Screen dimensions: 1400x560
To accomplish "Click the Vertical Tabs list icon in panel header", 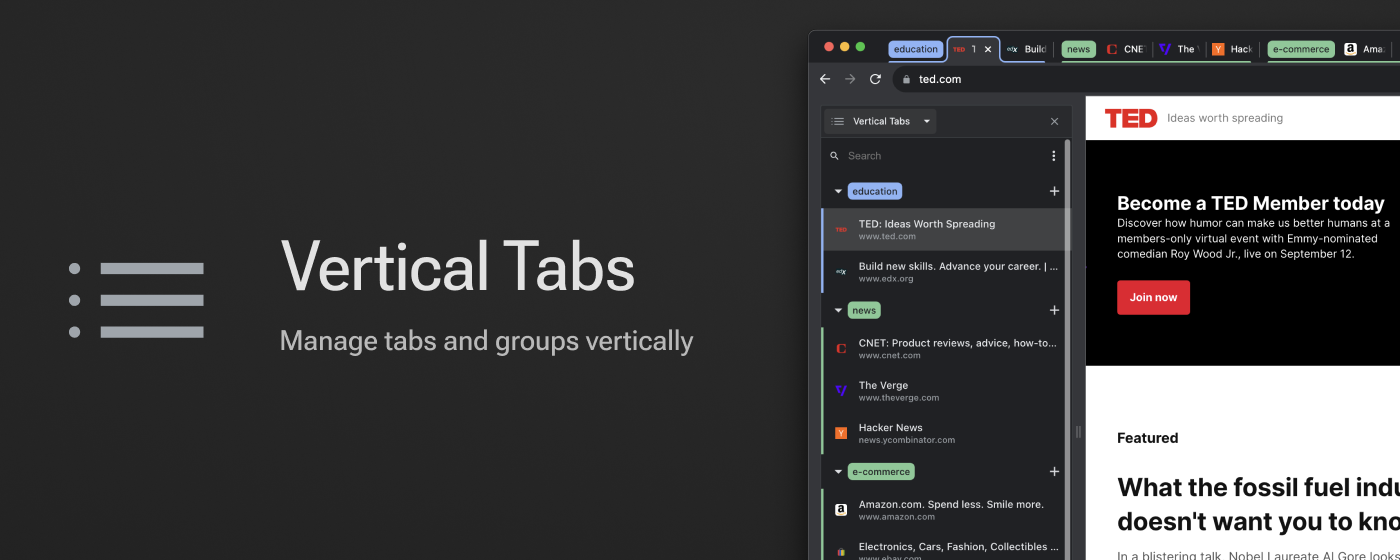I will tap(838, 121).
